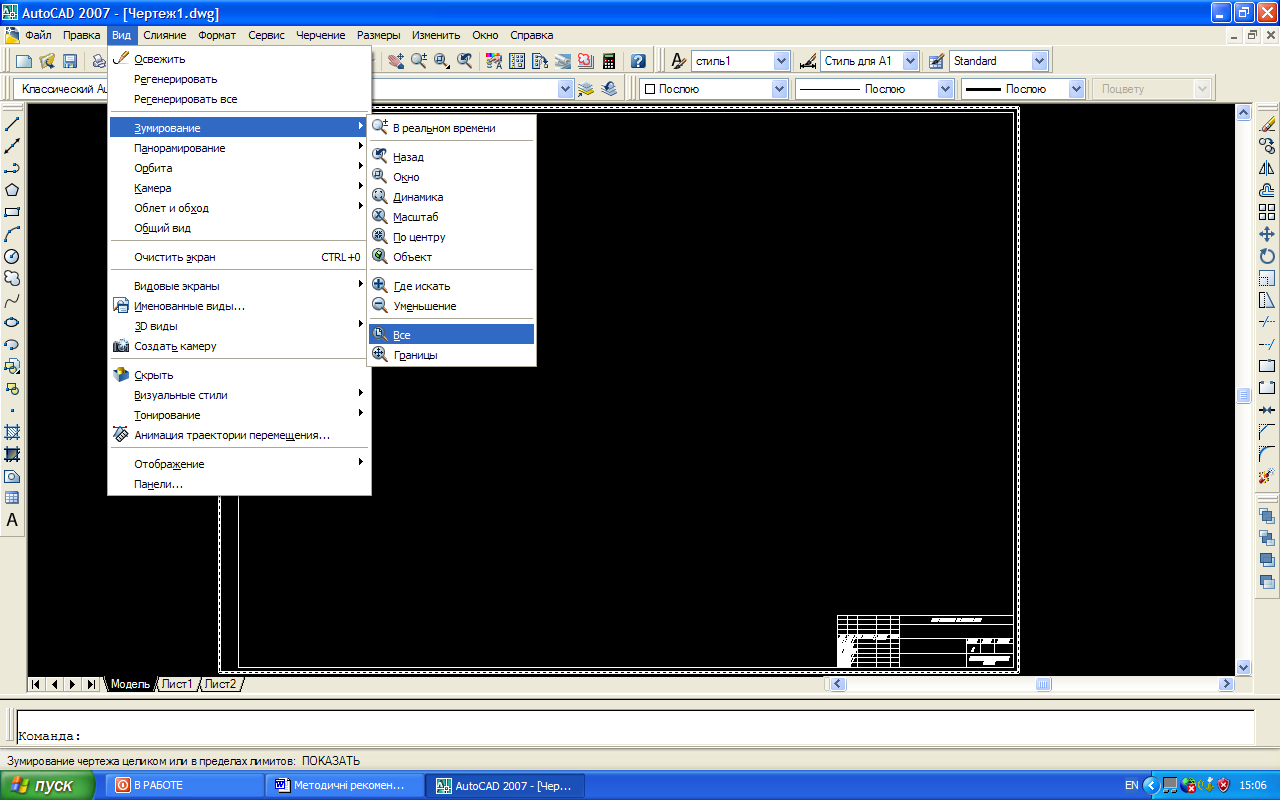
Task: Select the Erase tool
Action: pos(1267,124)
